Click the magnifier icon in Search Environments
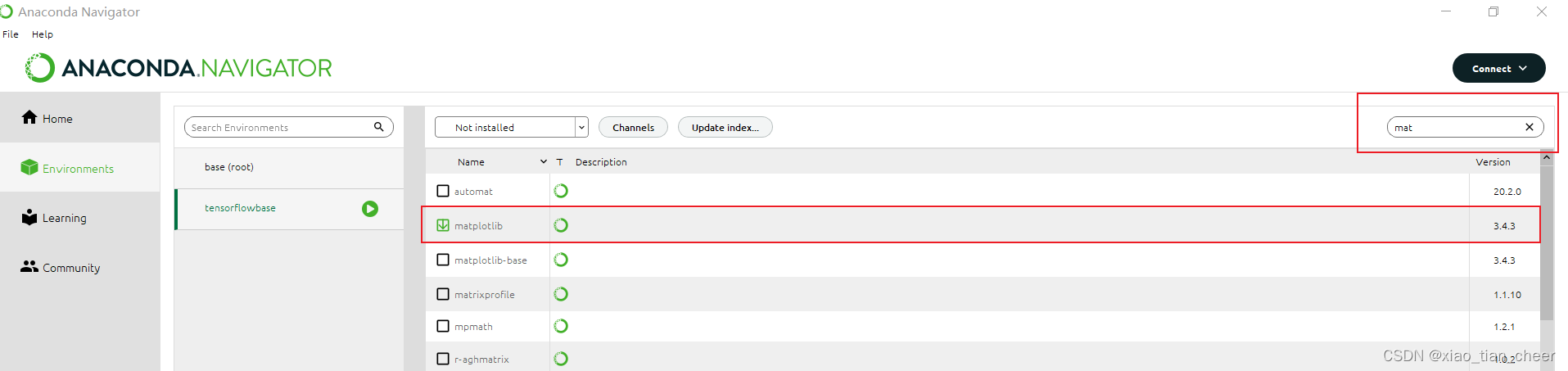 379,127
